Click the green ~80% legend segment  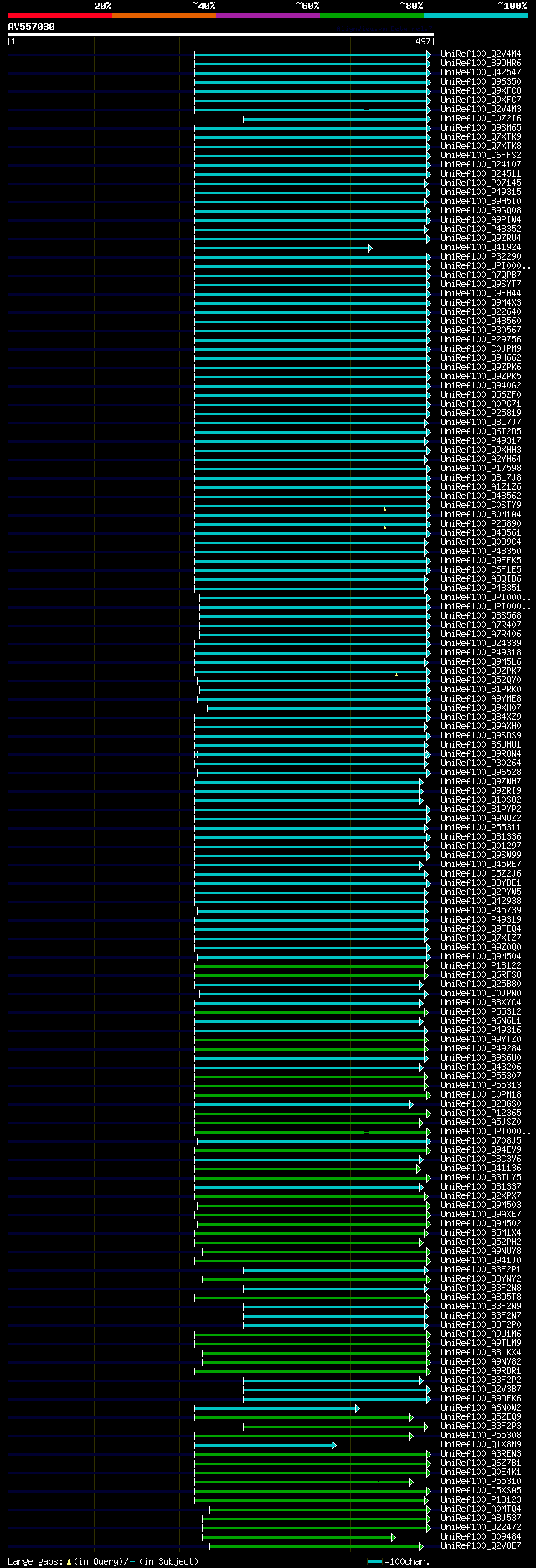[x=371, y=15]
